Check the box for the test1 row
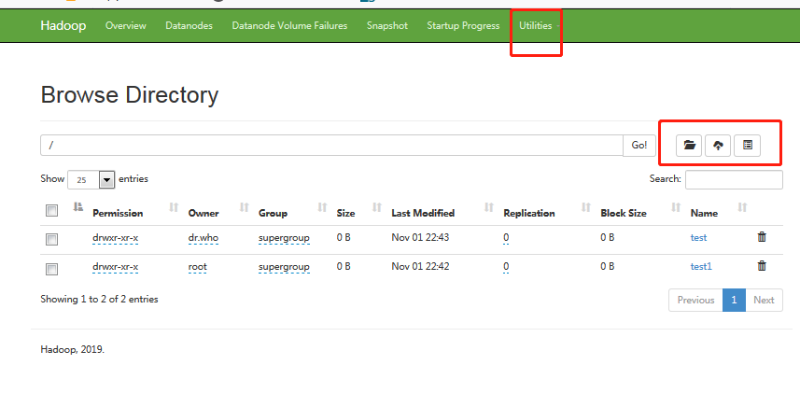 point(52,269)
